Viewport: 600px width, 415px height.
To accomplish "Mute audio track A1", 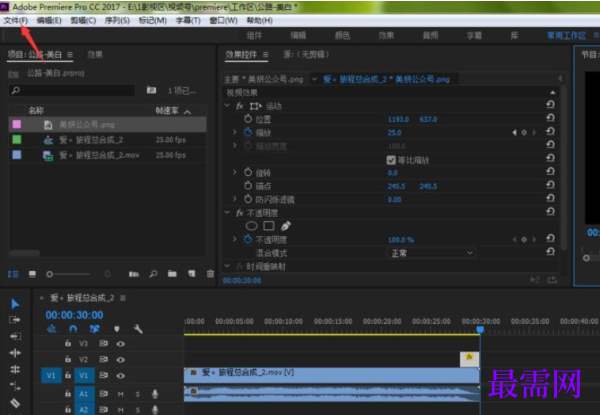I will 121,394.
